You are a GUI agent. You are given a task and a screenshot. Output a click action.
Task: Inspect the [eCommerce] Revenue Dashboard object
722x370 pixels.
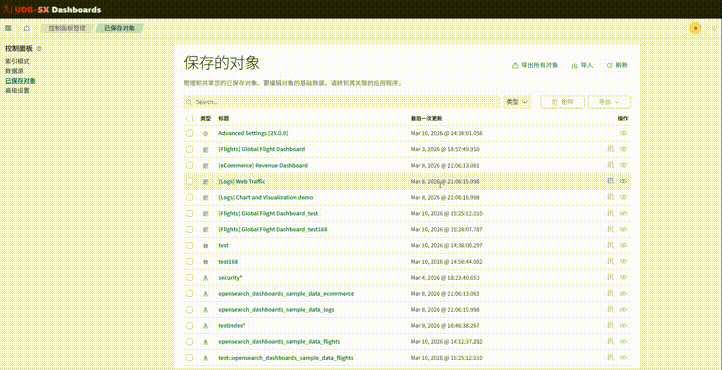(611, 165)
